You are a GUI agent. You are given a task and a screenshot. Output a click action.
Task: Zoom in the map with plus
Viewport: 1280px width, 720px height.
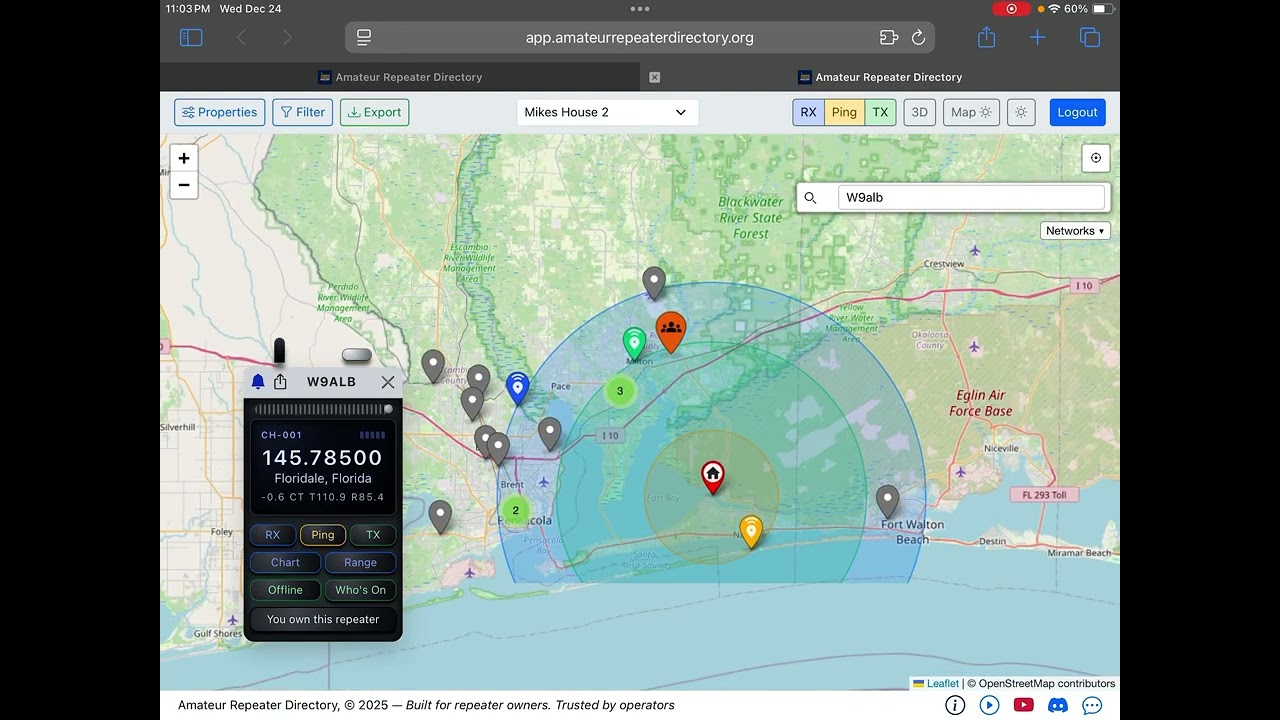[184, 158]
